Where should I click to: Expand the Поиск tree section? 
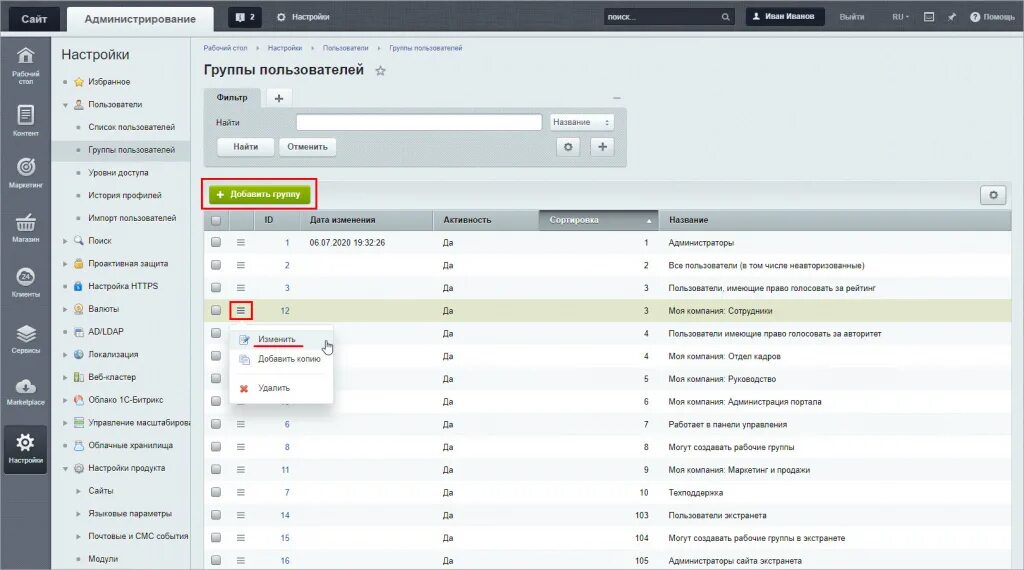(65, 241)
